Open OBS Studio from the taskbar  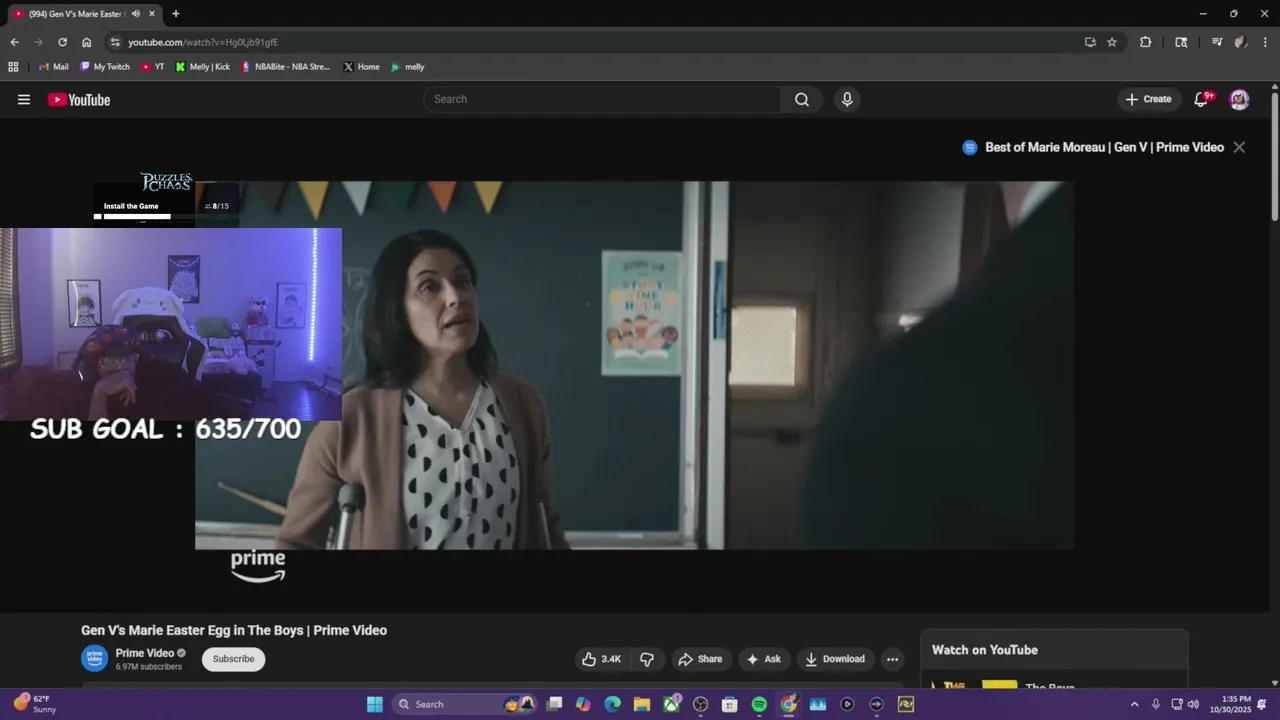701,704
